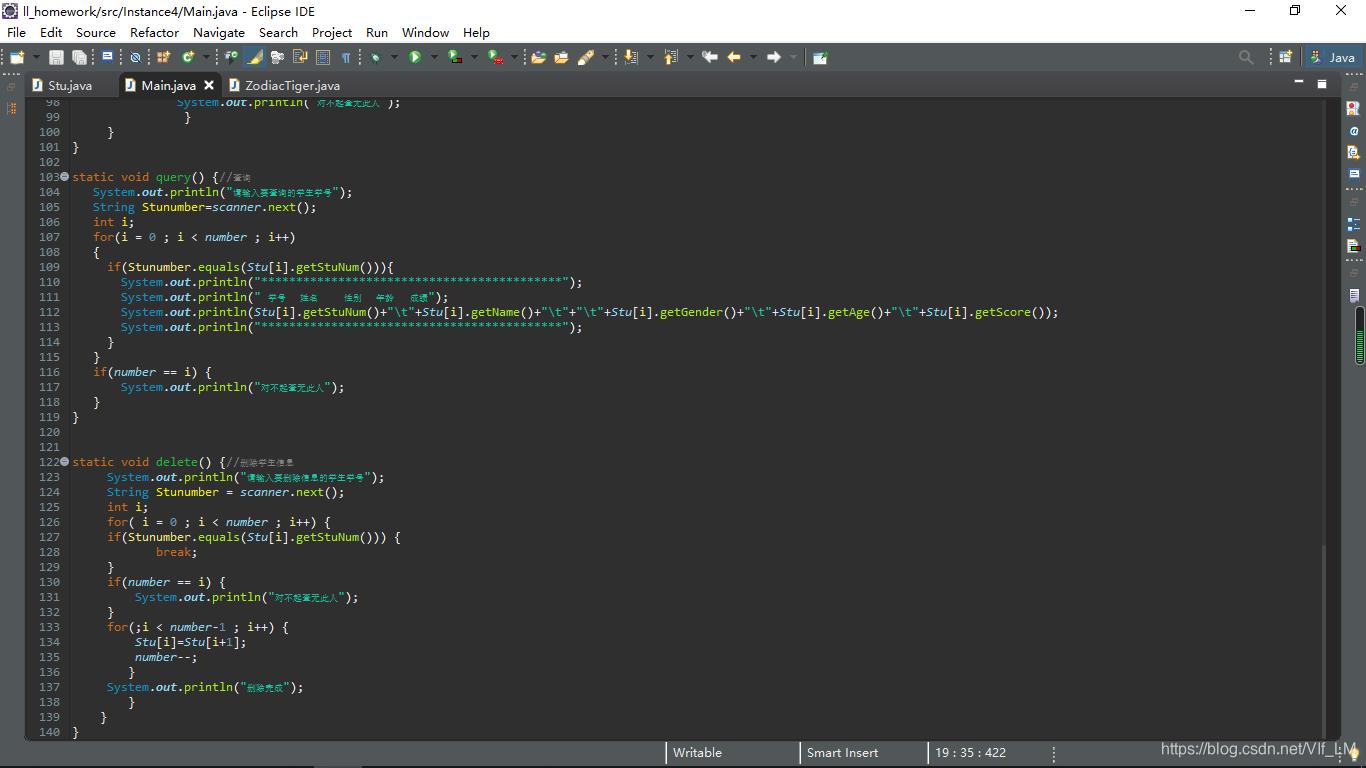Open the Window menu
This screenshot has height=768, width=1366.
coord(425,32)
